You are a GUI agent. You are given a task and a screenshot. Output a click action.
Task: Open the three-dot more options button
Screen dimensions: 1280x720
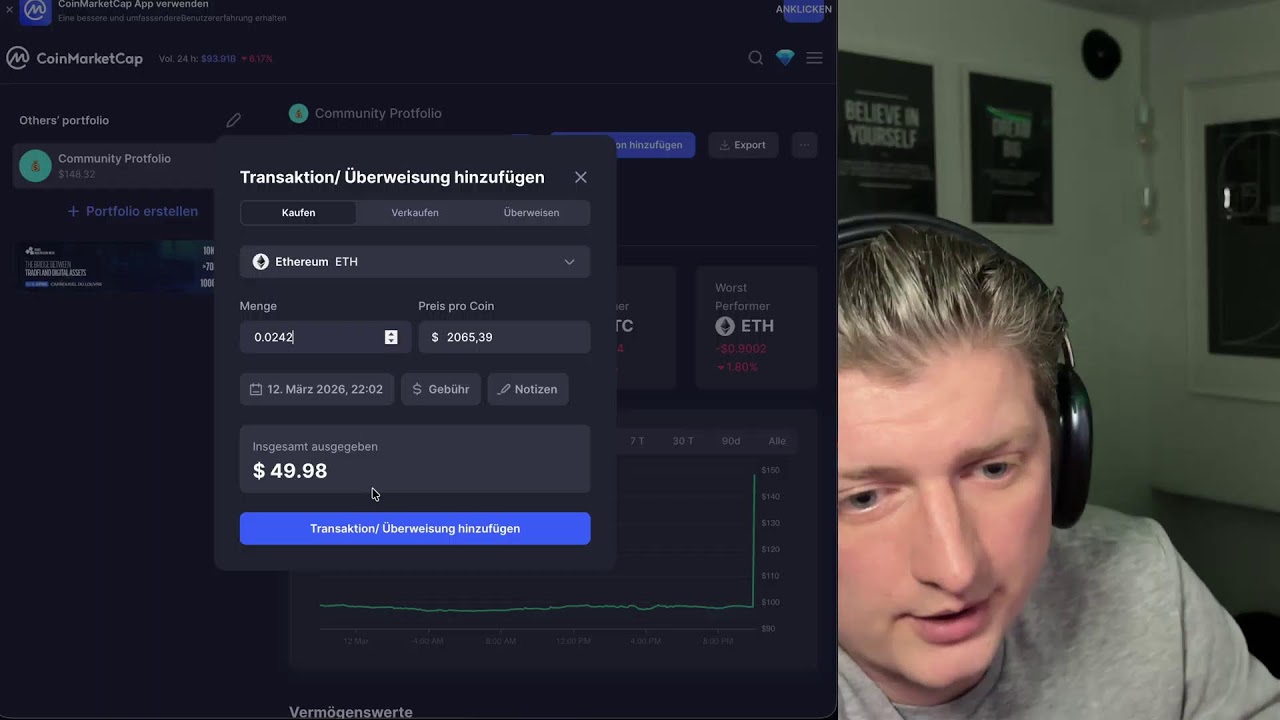pos(804,145)
